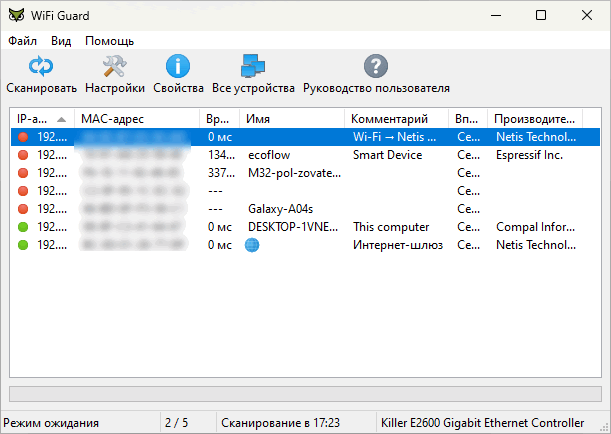Image resolution: width=611 pixels, height=434 pixels.
Task: Sort by the MAC-адрес column header
Action: [137, 119]
